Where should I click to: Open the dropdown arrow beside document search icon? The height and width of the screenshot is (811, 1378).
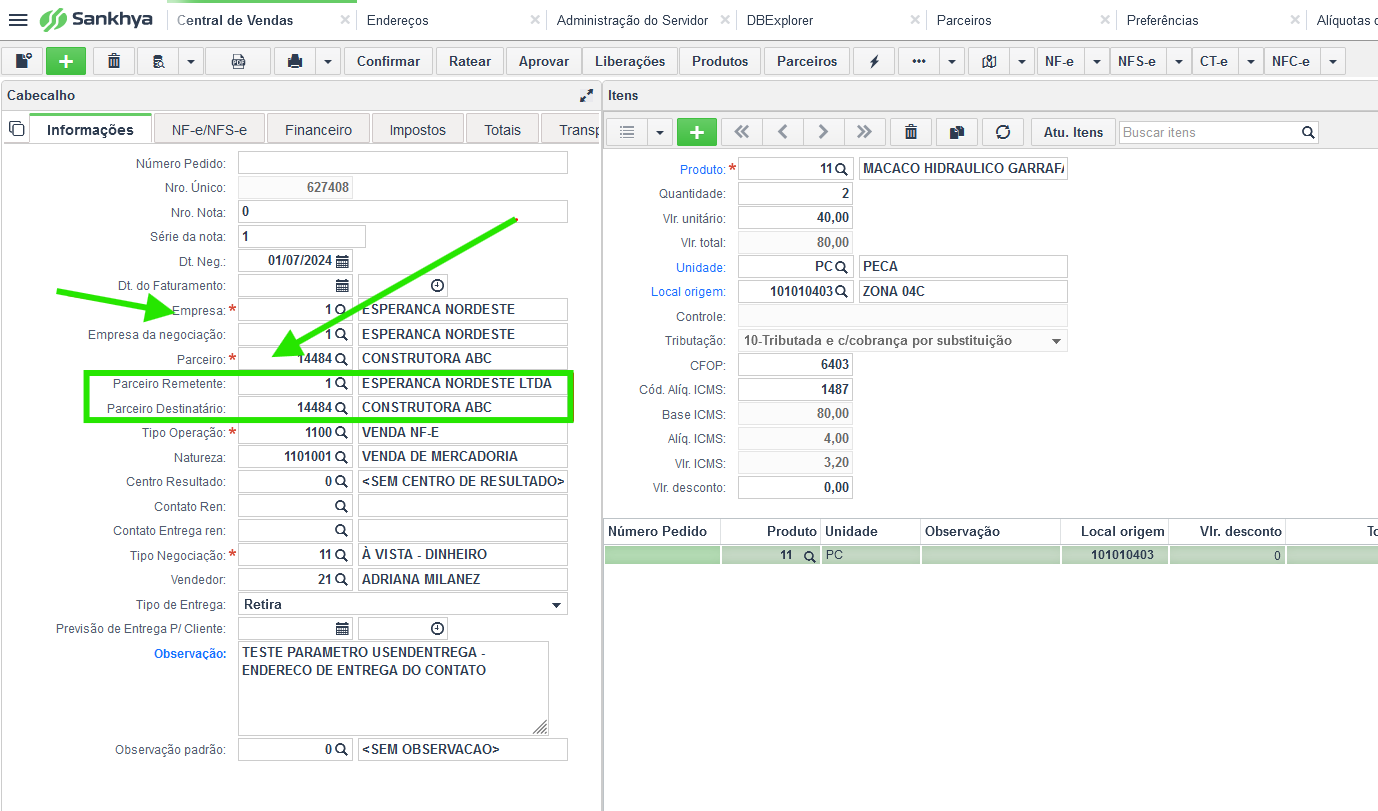click(x=191, y=61)
